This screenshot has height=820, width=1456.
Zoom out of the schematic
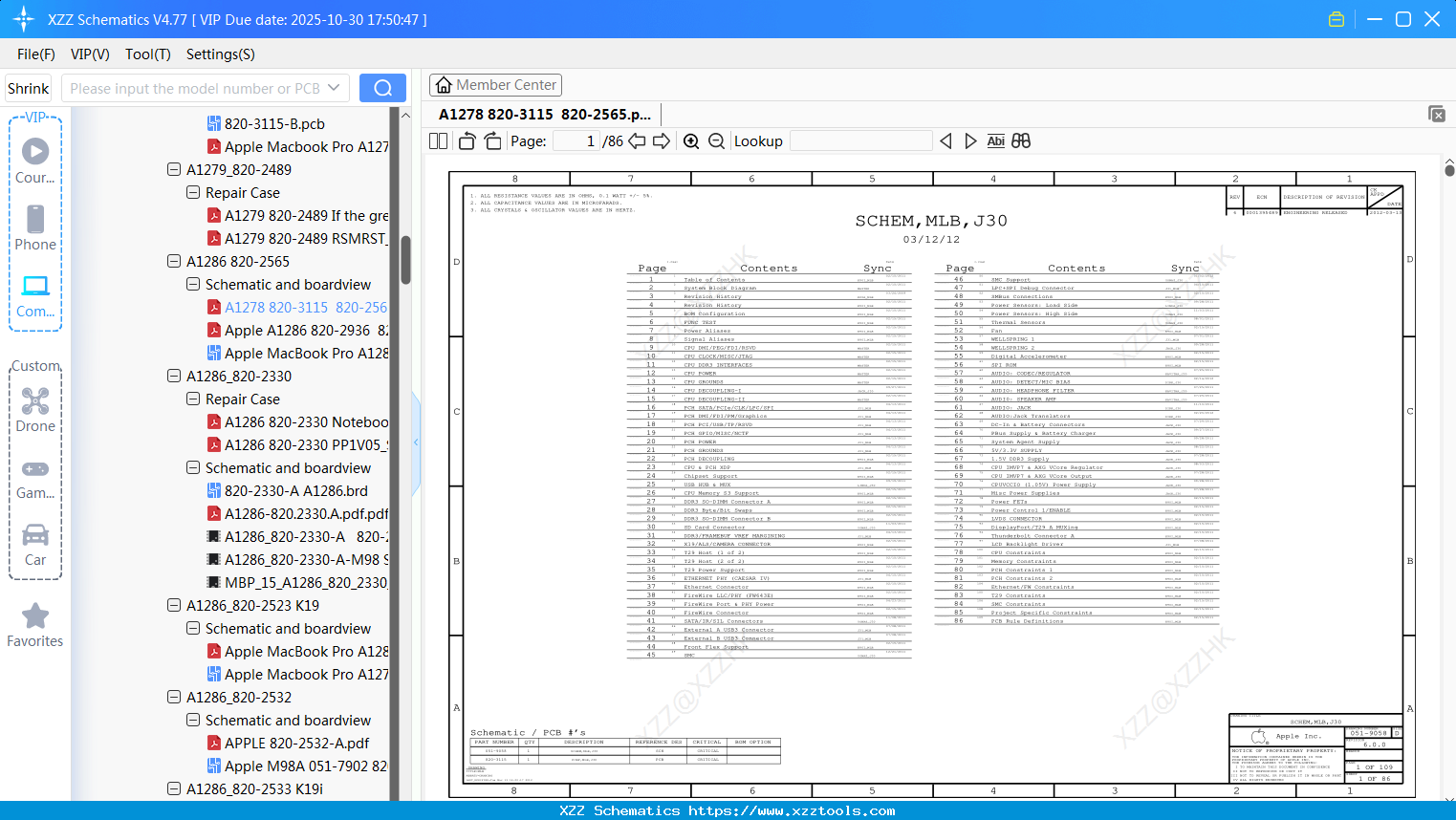(x=716, y=141)
